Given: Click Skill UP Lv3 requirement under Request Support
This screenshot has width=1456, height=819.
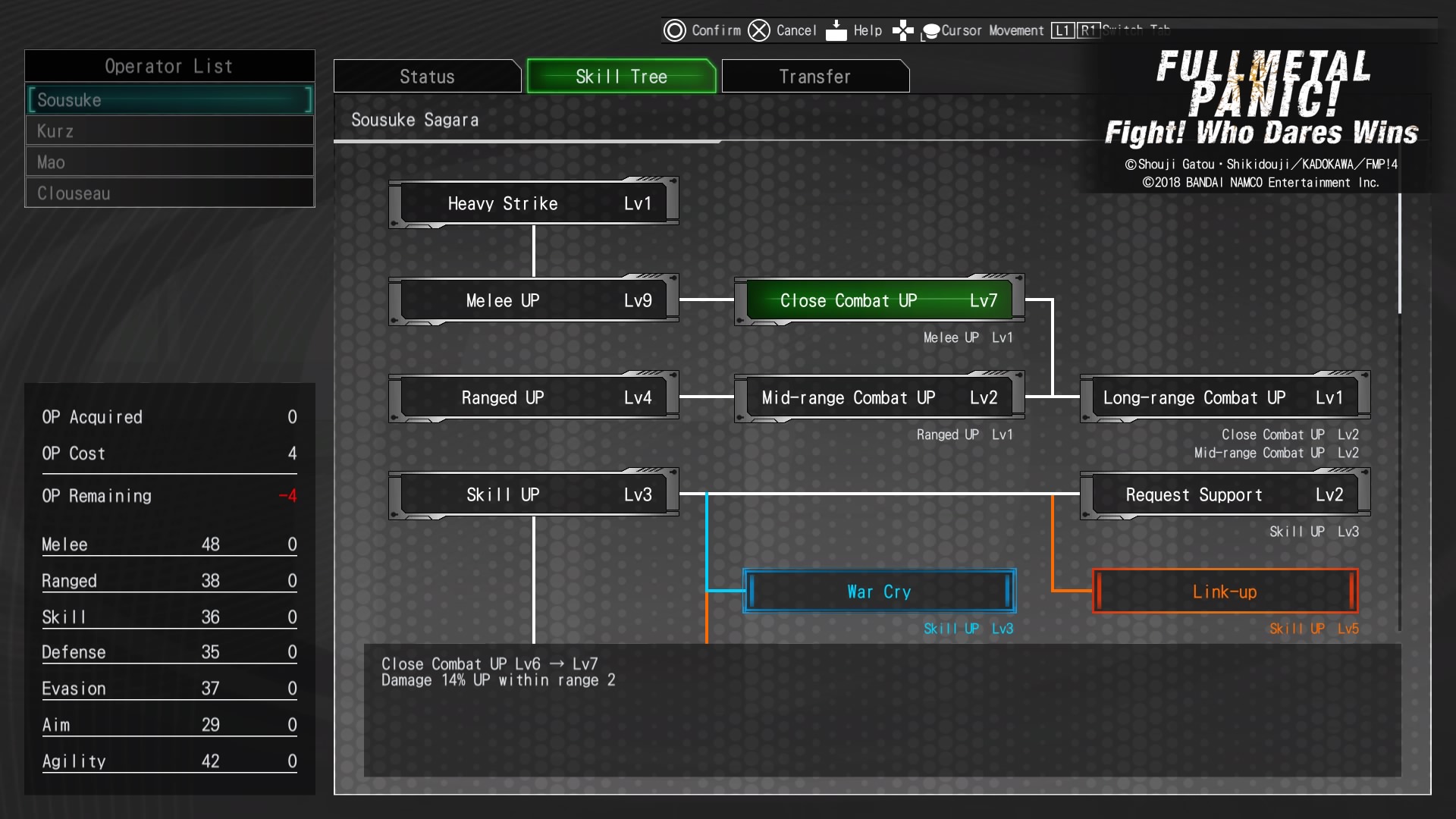Looking at the screenshot, I should pos(1314,532).
